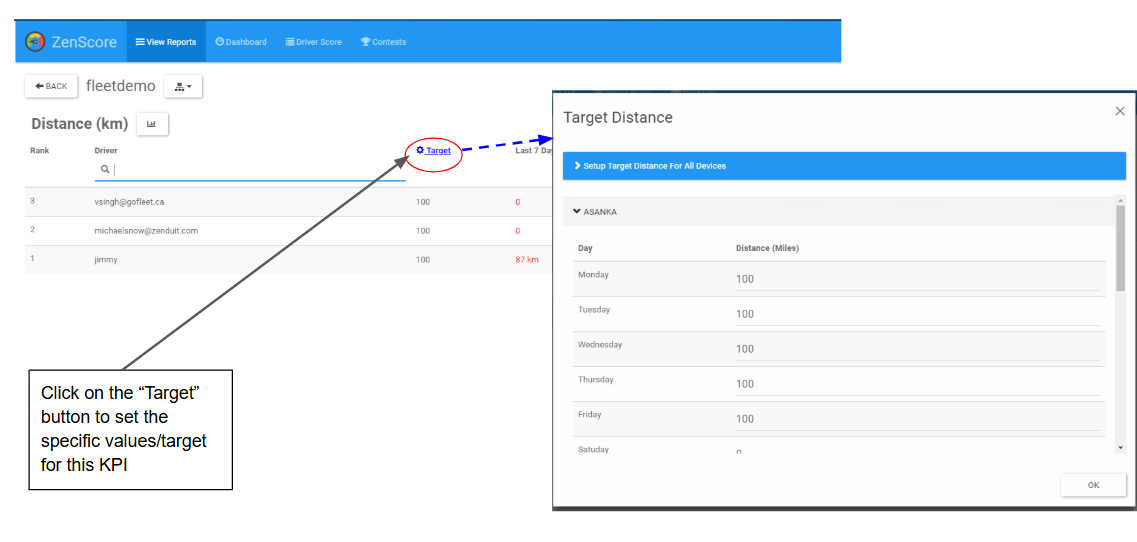Open the Contests trophy tab

pos(383,42)
